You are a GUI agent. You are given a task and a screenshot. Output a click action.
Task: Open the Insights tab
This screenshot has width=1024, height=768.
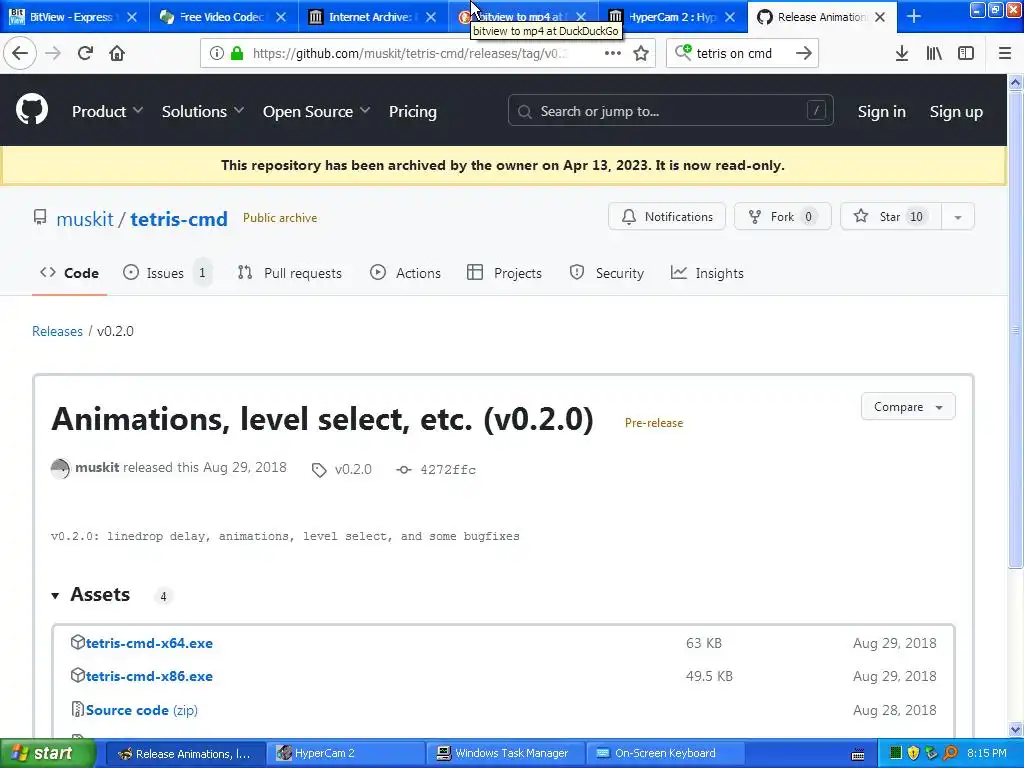tap(707, 273)
